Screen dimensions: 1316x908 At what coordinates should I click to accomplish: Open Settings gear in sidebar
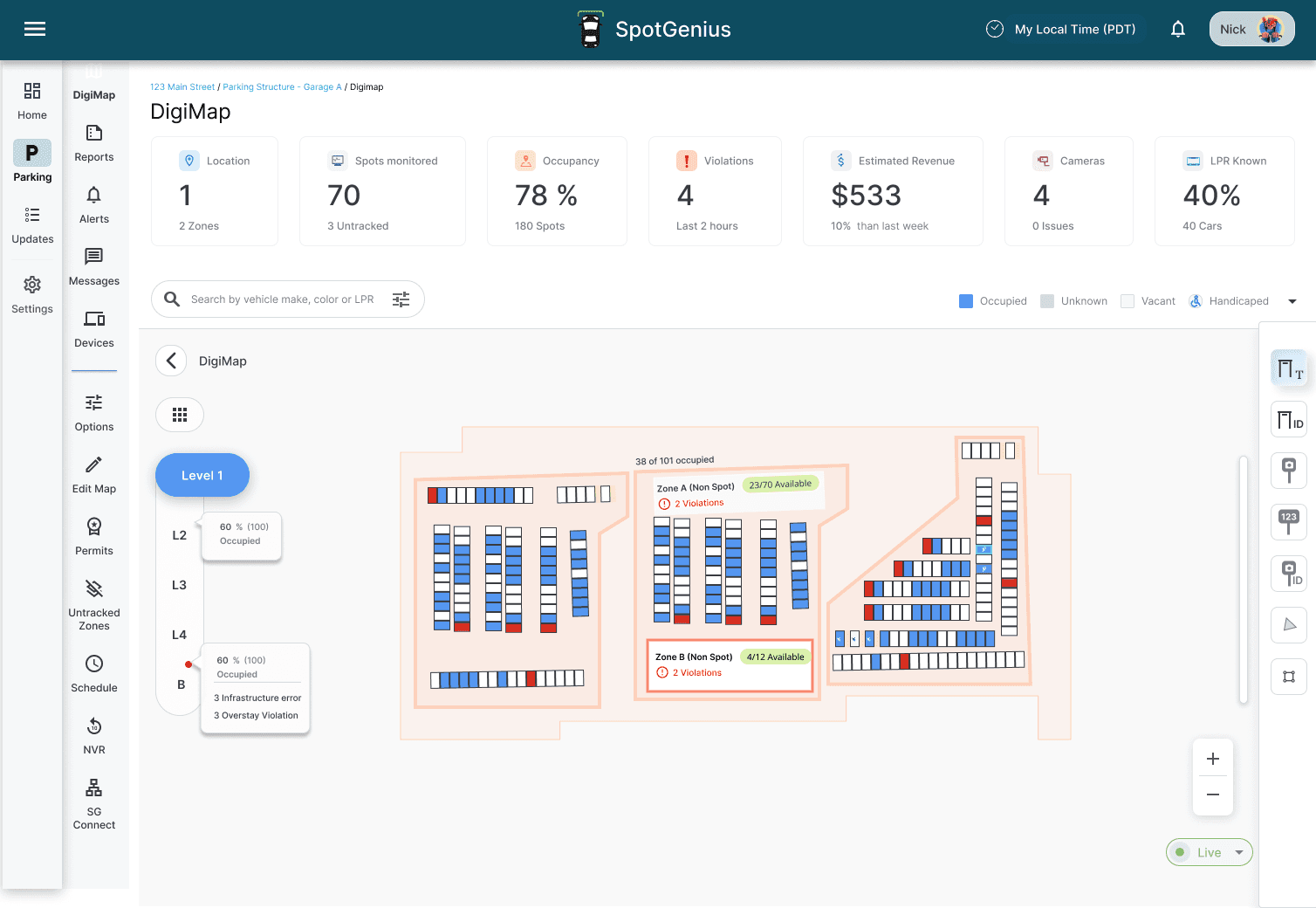pos(32,295)
